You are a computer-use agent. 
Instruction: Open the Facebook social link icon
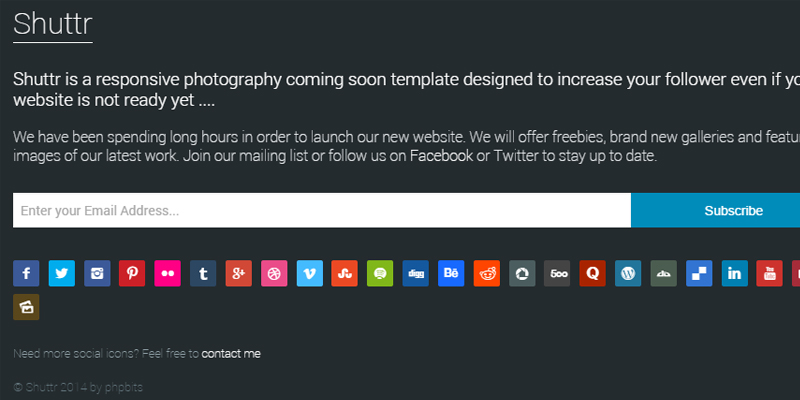(x=26, y=273)
